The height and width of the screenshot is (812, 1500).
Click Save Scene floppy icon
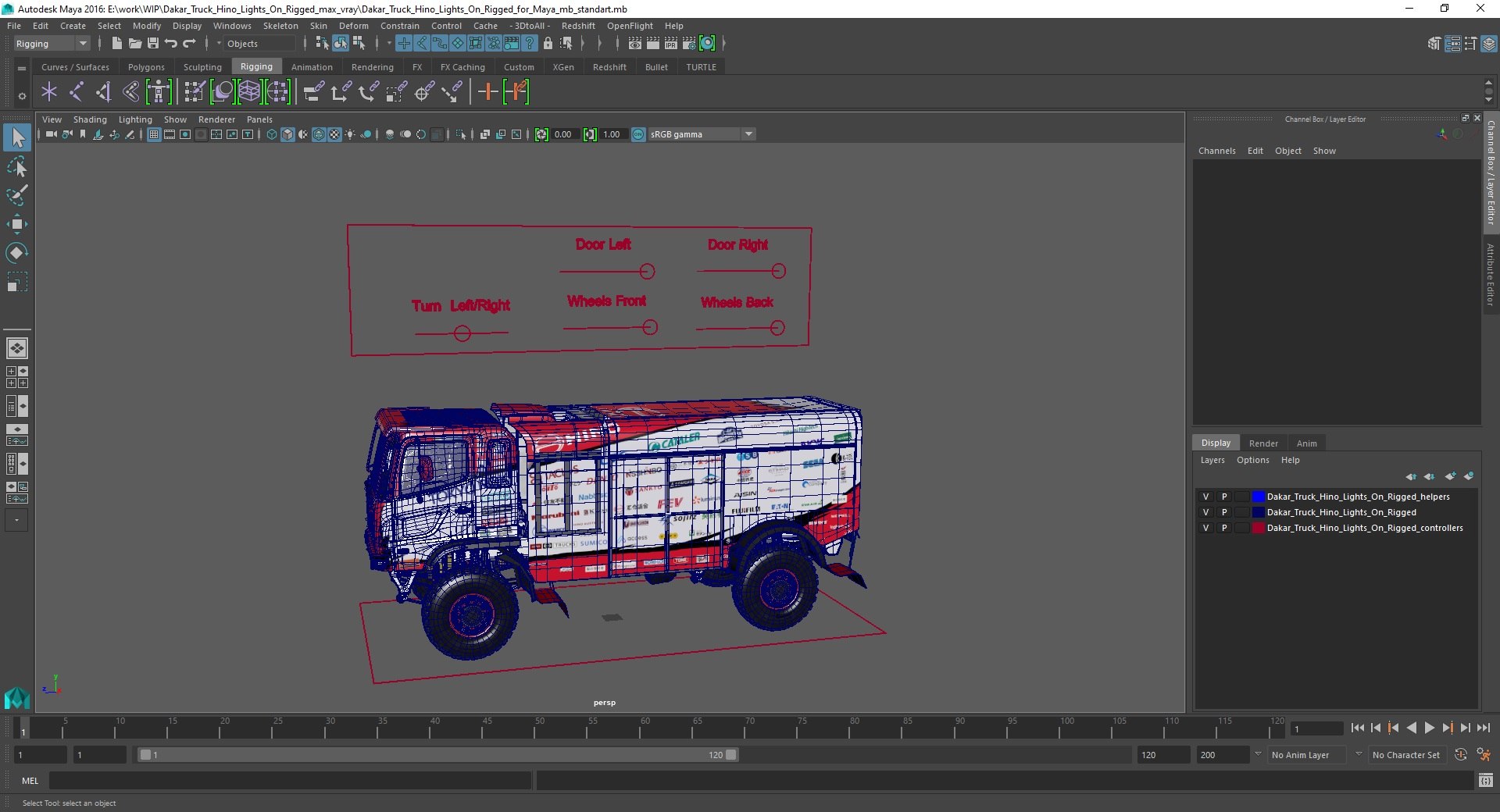click(x=153, y=44)
